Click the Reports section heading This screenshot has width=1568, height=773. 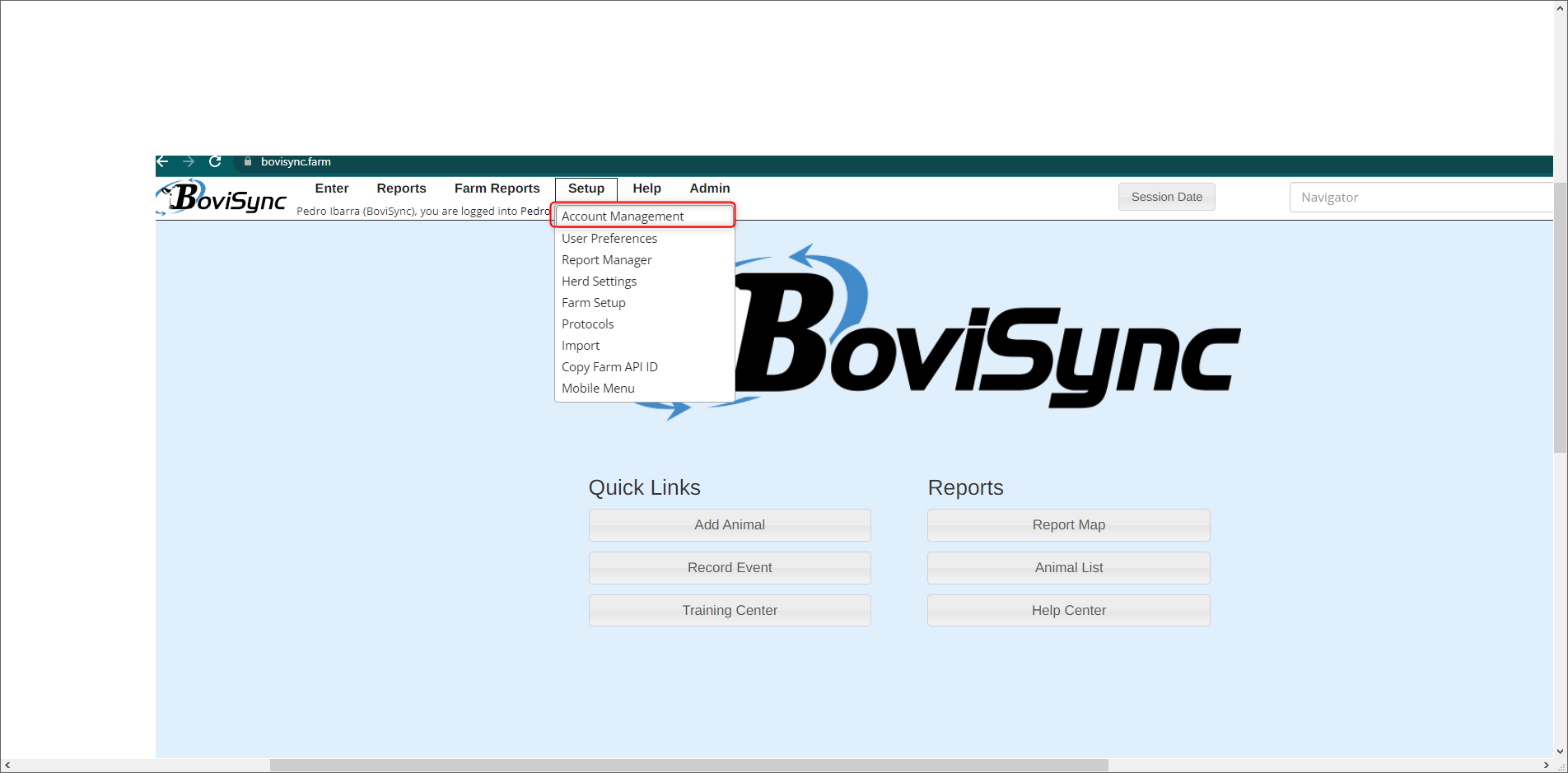coord(966,487)
